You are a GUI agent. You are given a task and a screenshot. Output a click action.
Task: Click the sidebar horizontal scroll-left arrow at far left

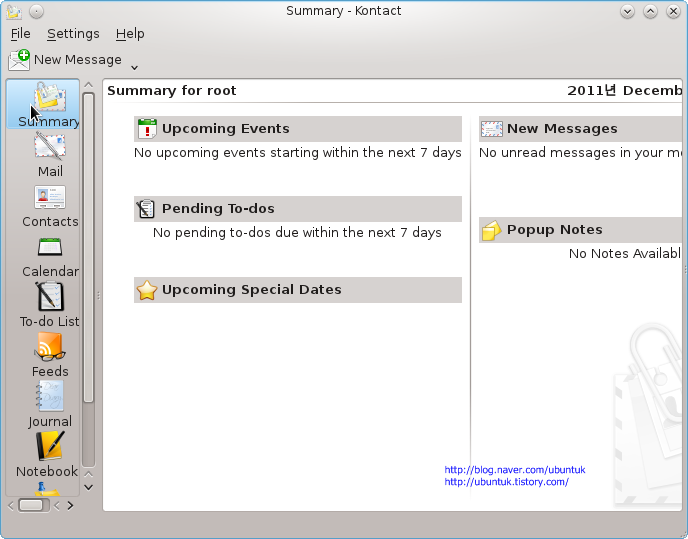pyautogui.click(x=11, y=506)
